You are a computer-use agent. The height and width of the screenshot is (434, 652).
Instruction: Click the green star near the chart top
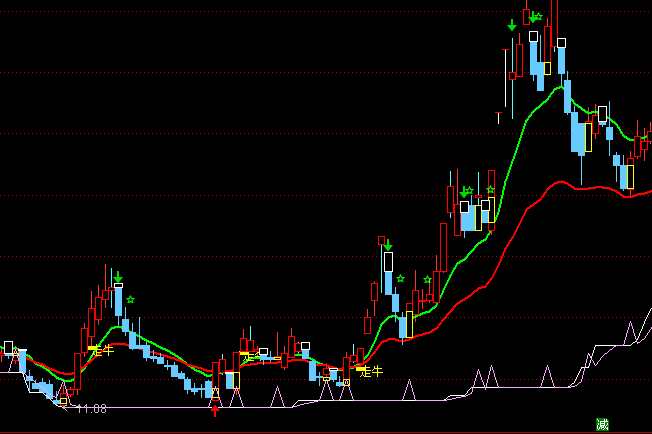click(536, 17)
